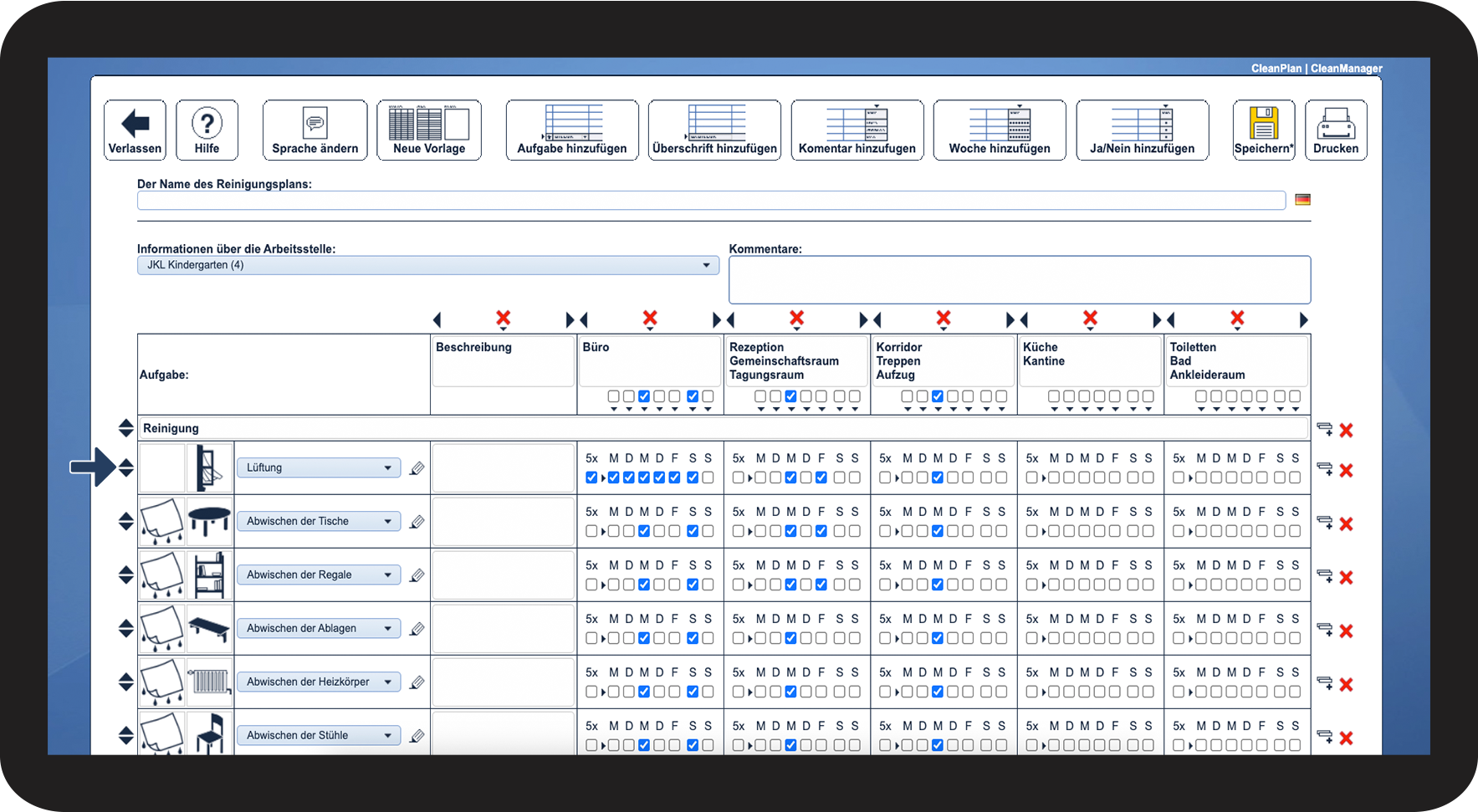This screenshot has height=812, width=1478.
Task: Click the Drucken printer icon
Action: pyautogui.click(x=1335, y=125)
